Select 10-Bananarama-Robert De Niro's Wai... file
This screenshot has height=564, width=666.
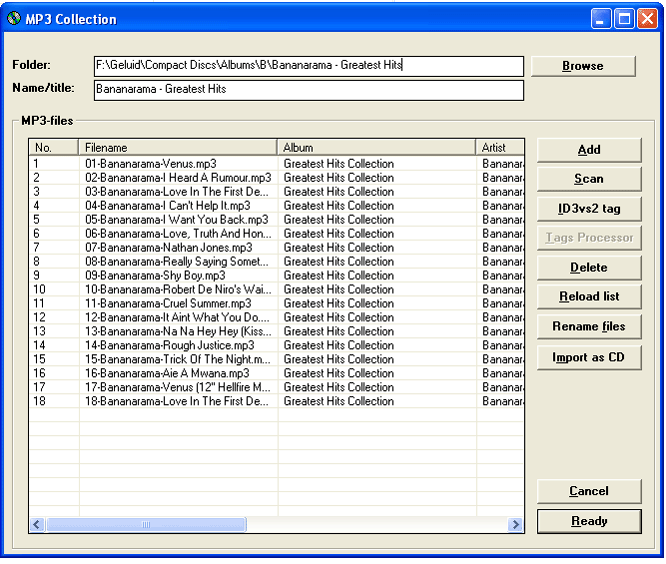pos(178,290)
